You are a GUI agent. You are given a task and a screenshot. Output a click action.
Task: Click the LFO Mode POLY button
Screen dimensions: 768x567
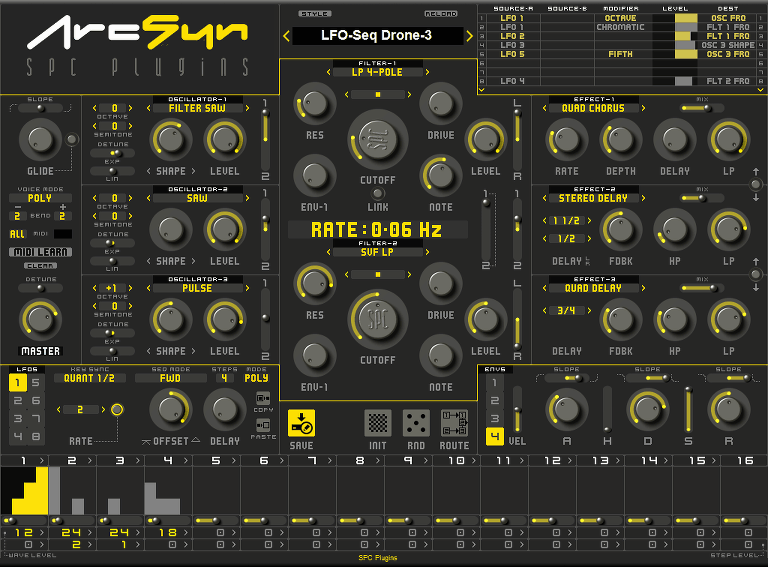pyautogui.click(x=256, y=378)
